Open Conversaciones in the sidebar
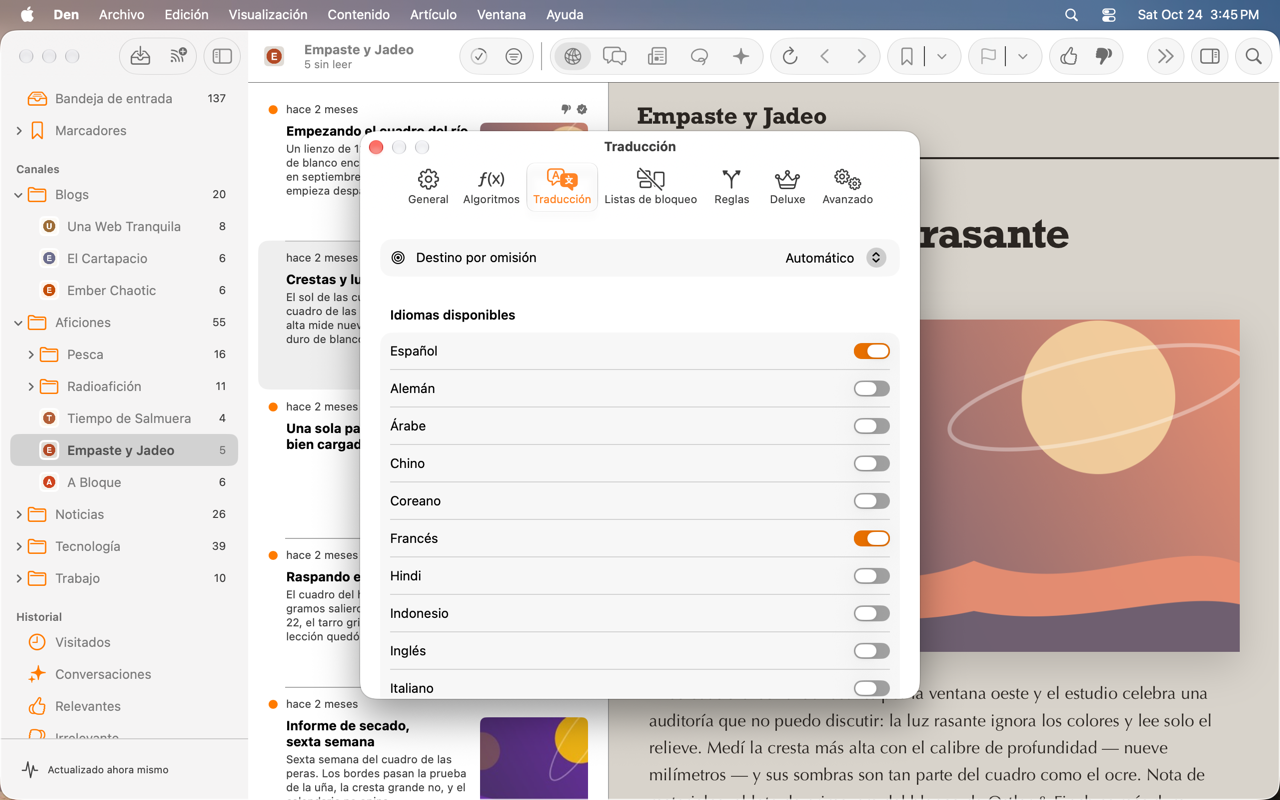1280x800 pixels. (x=124, y=675)
